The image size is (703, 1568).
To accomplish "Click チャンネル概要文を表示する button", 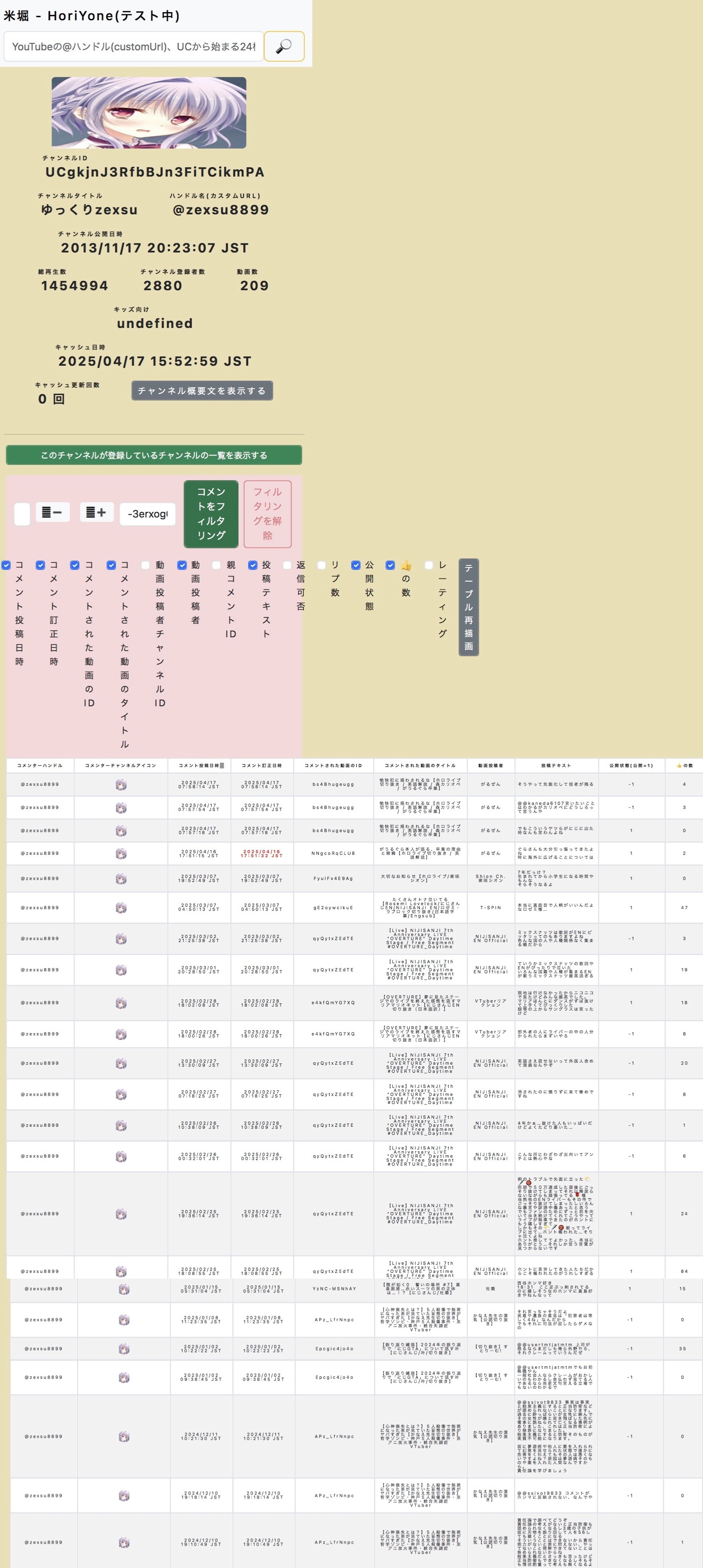I will [202, 391].
